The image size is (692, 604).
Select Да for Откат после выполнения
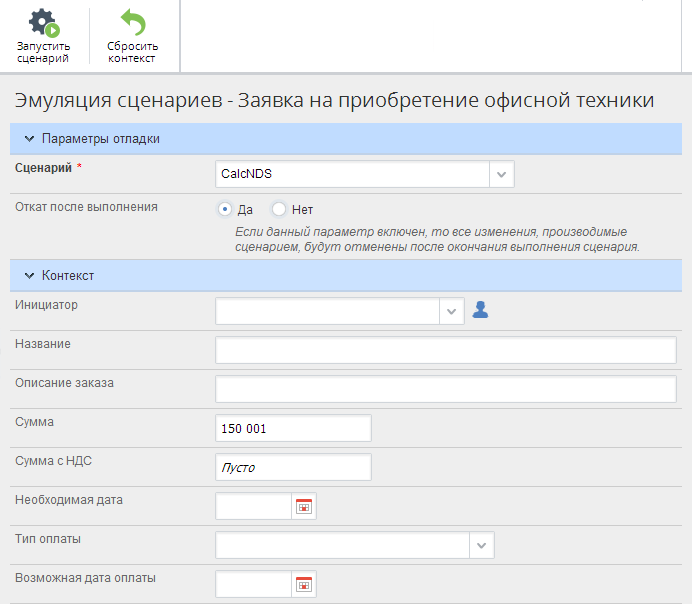click(225, 209)
